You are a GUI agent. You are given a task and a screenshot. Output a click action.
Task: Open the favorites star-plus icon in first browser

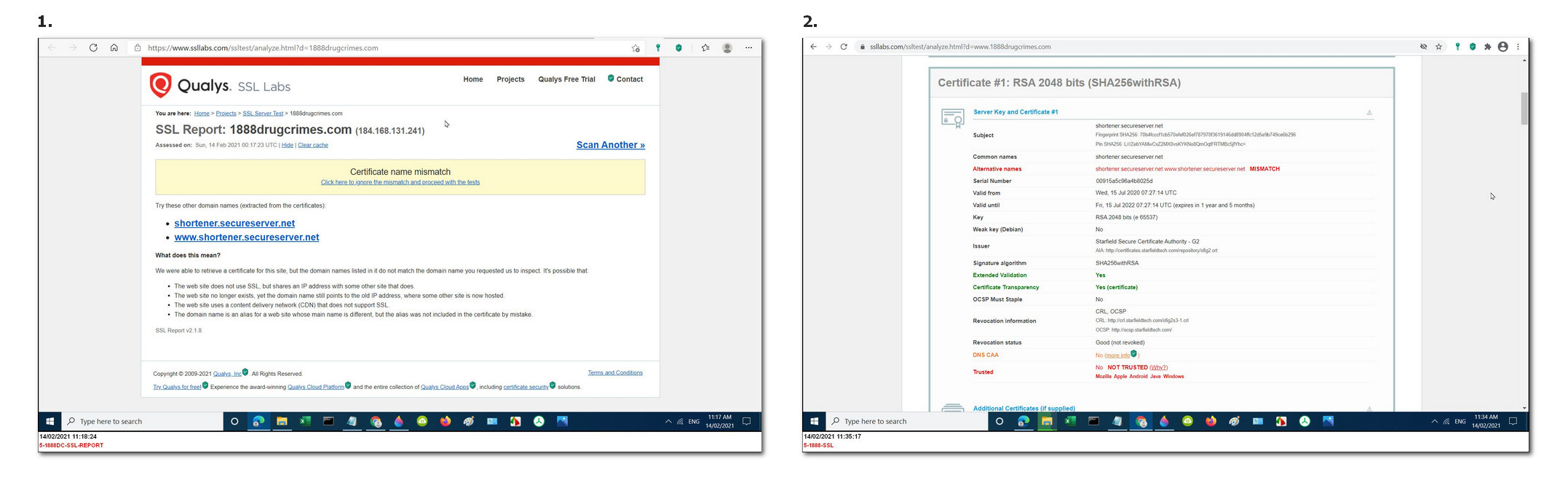tap(635, 48)
